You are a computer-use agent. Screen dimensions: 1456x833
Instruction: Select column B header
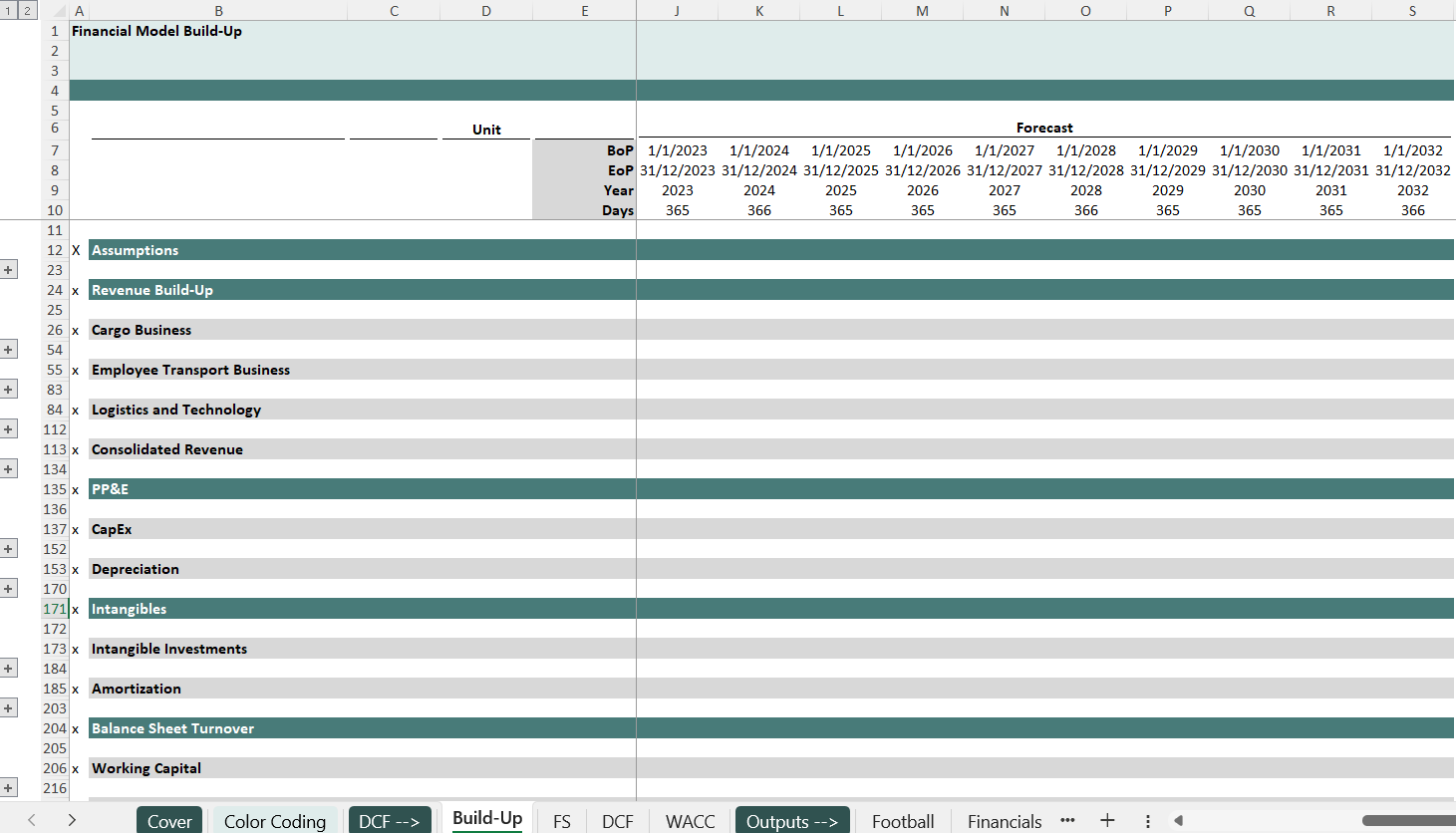[x=218, y=11]
